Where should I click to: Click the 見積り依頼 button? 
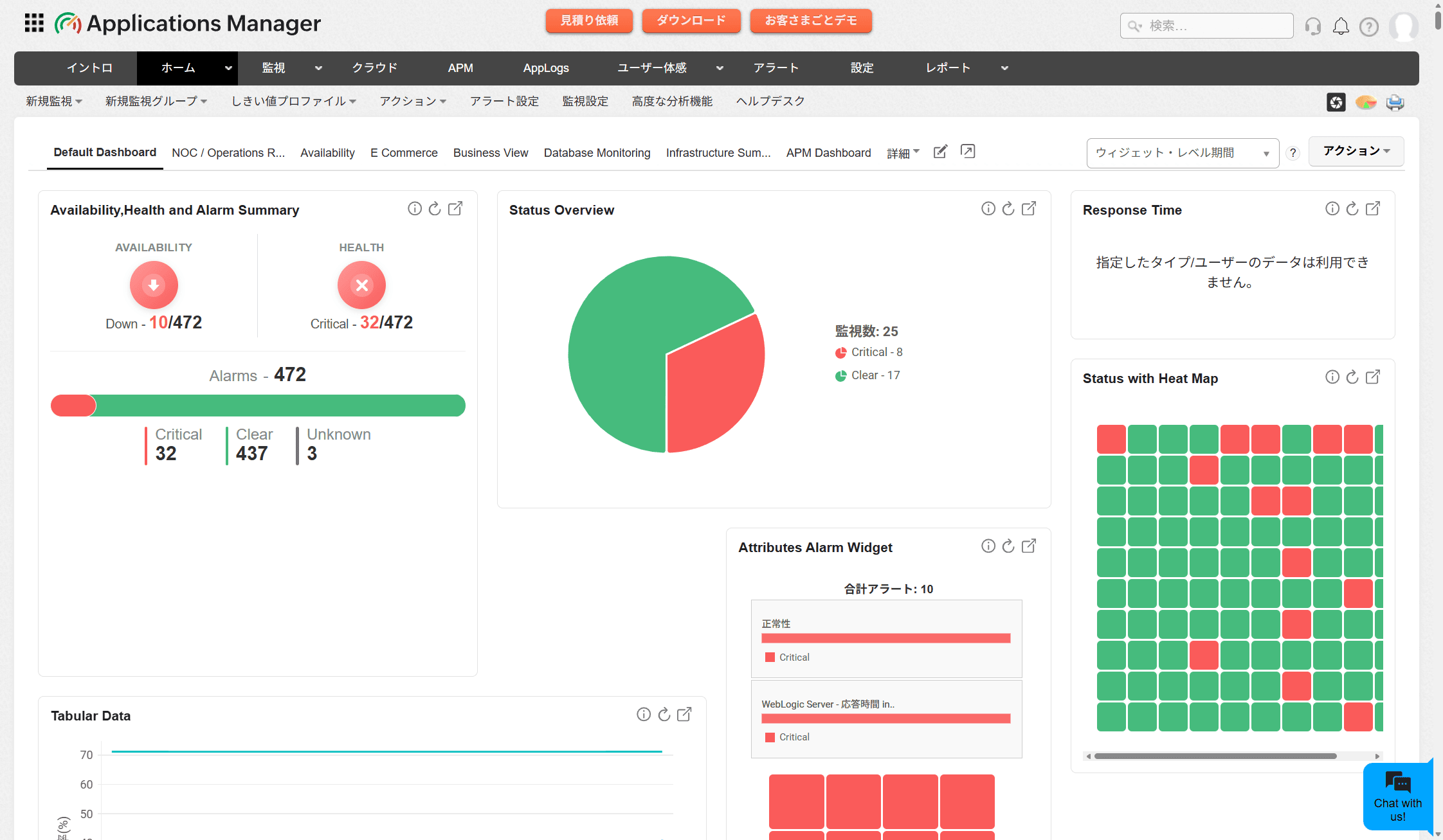click(589, 21)
